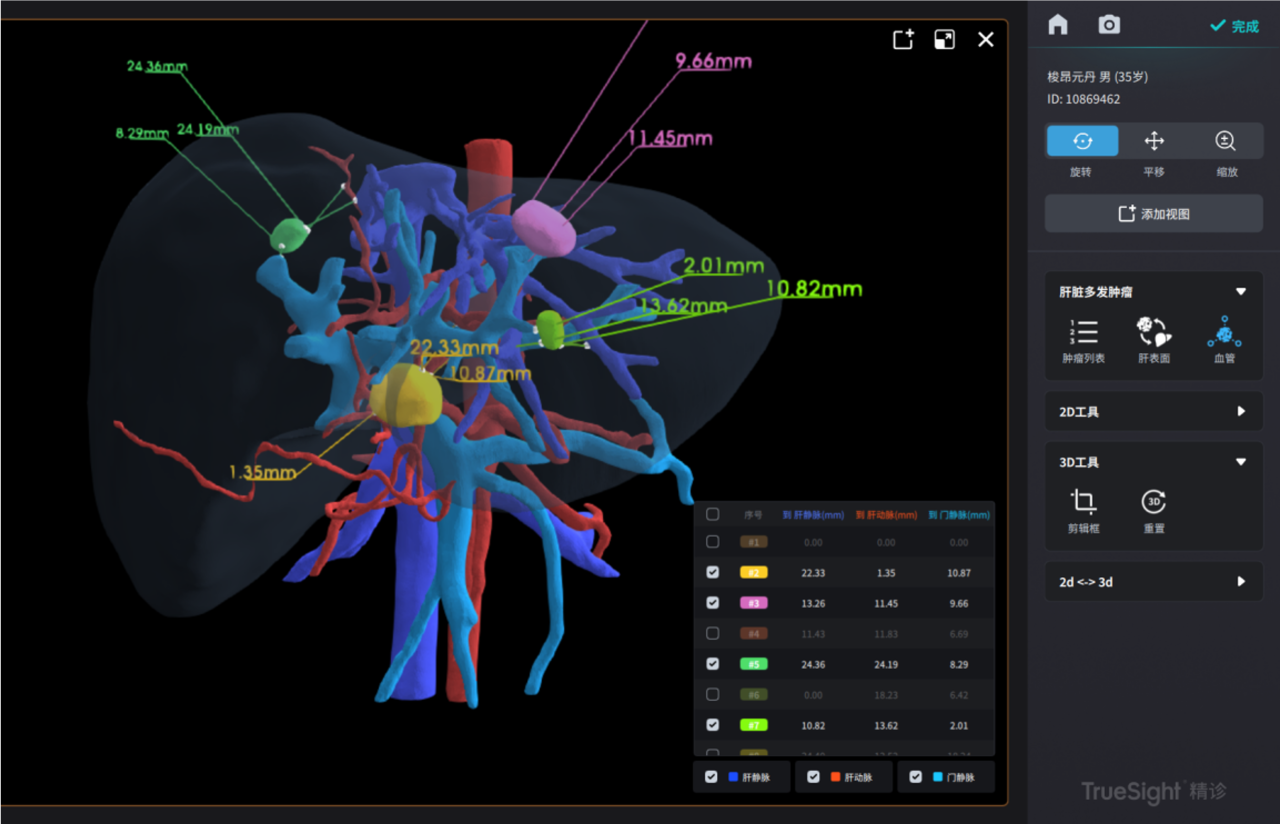Uncheck tumor #5 checkbox

[712, 663]
